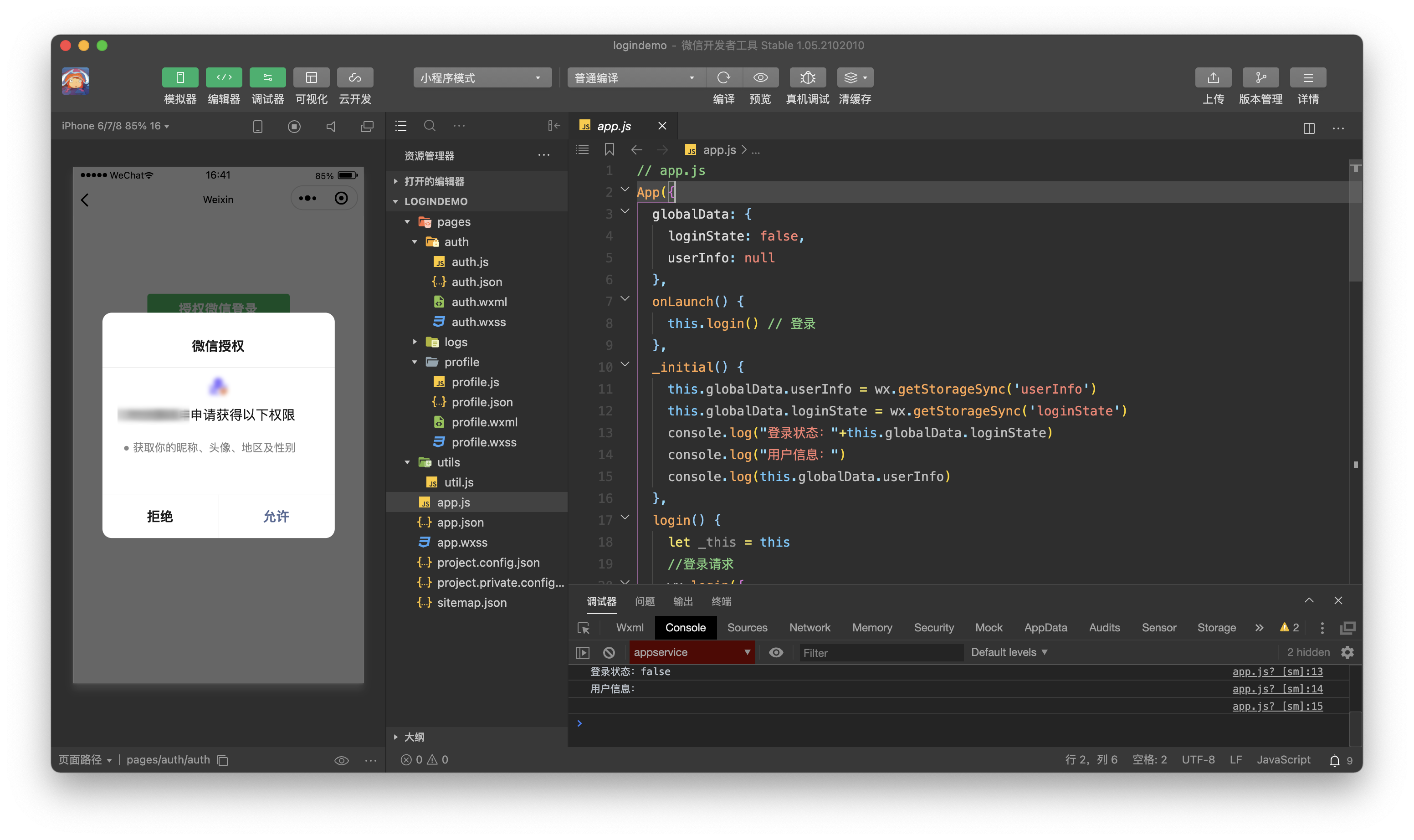The image size is (1414, 840).
Task: Open the Mini Program mode (小程序模式) dropdown
Action: [x=482, y=77]
